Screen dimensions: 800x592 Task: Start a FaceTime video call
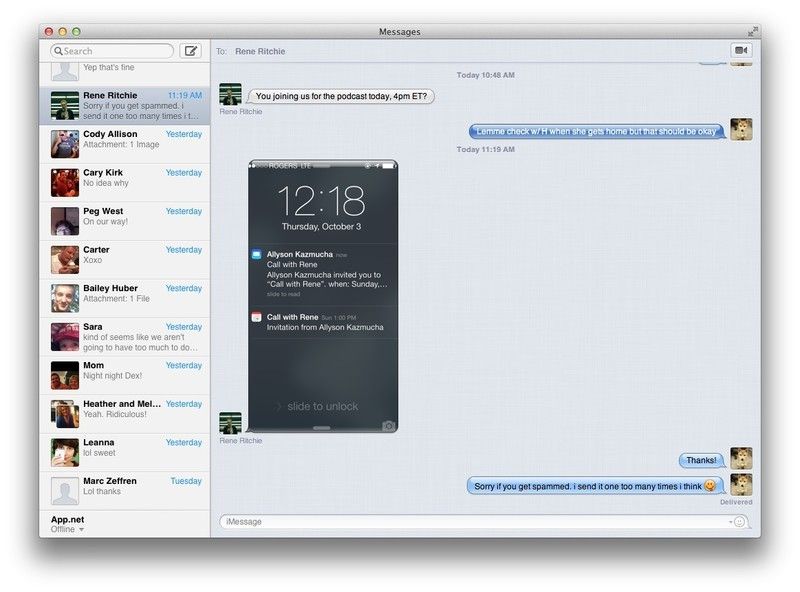pyautogui.click(x=741, y=50)
